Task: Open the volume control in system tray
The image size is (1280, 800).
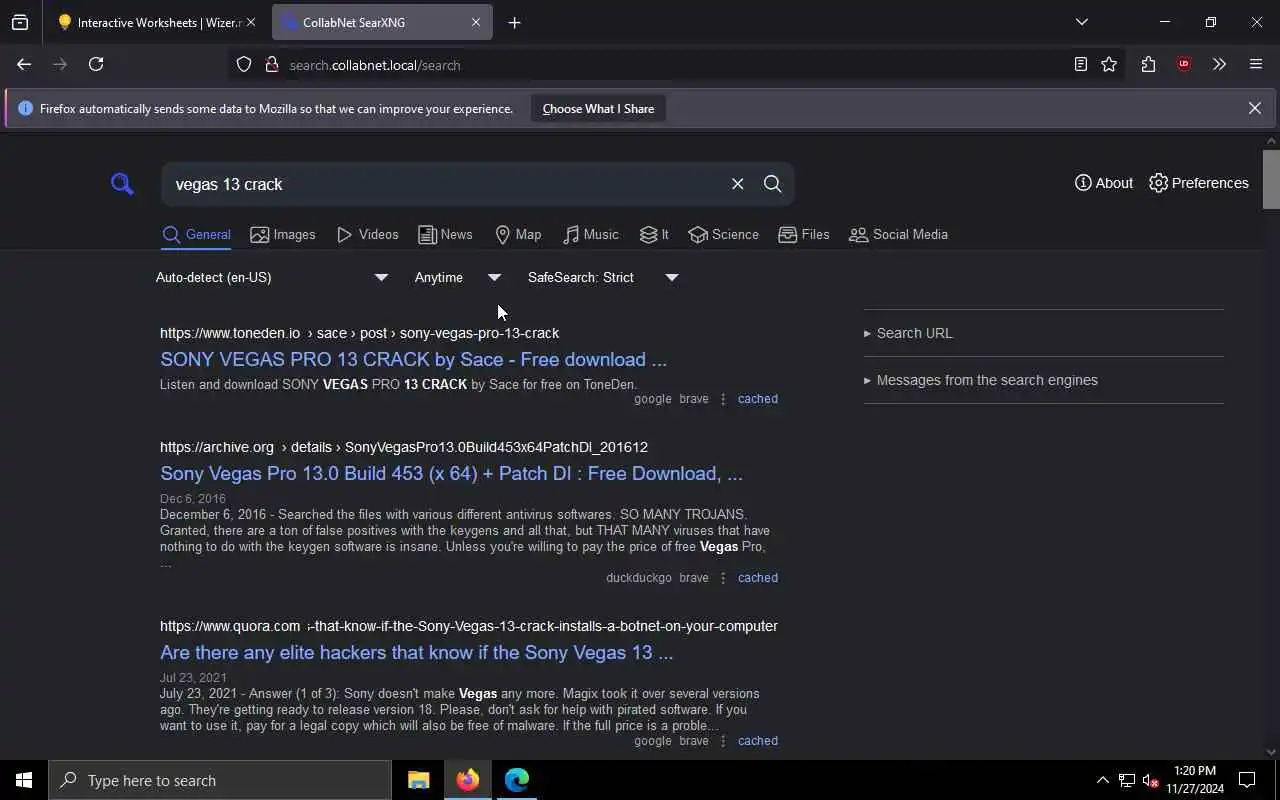Action: (1150, 780)
